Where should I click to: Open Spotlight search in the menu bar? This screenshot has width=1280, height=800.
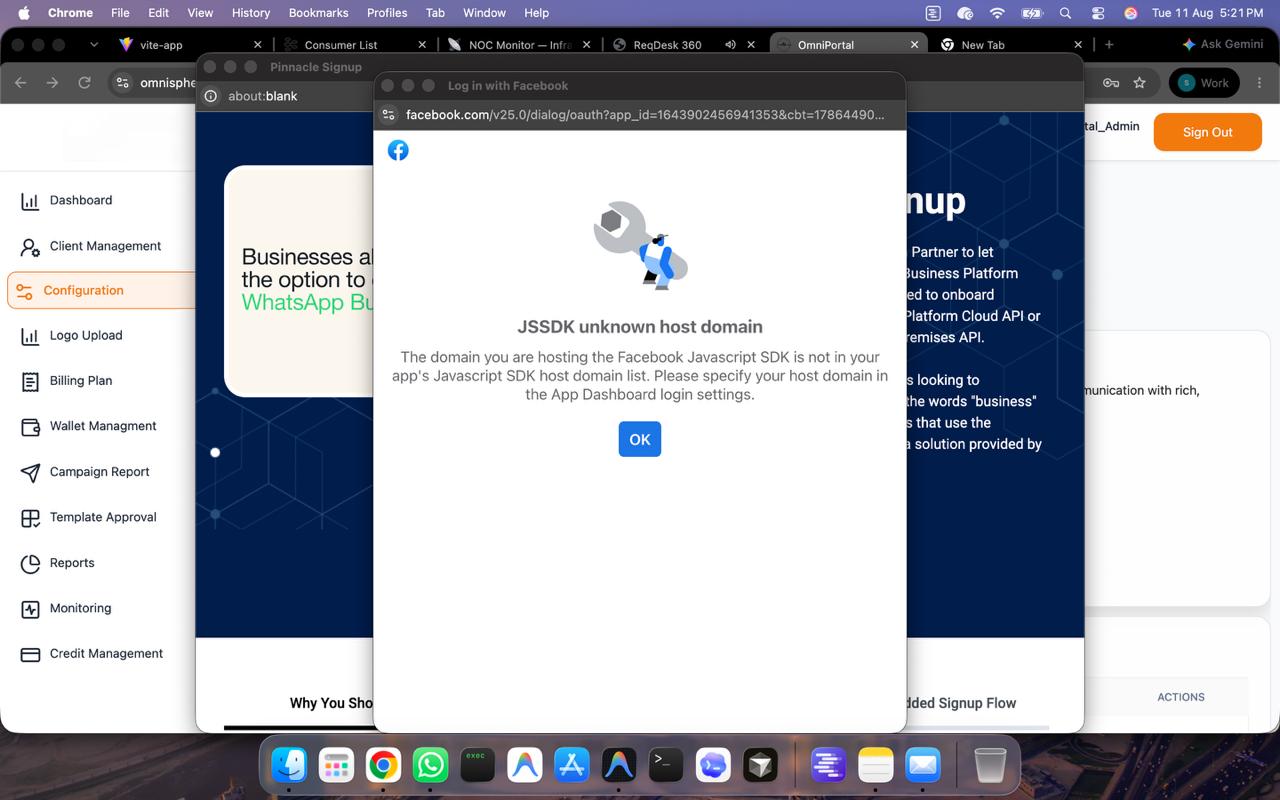pos(1065,13)
